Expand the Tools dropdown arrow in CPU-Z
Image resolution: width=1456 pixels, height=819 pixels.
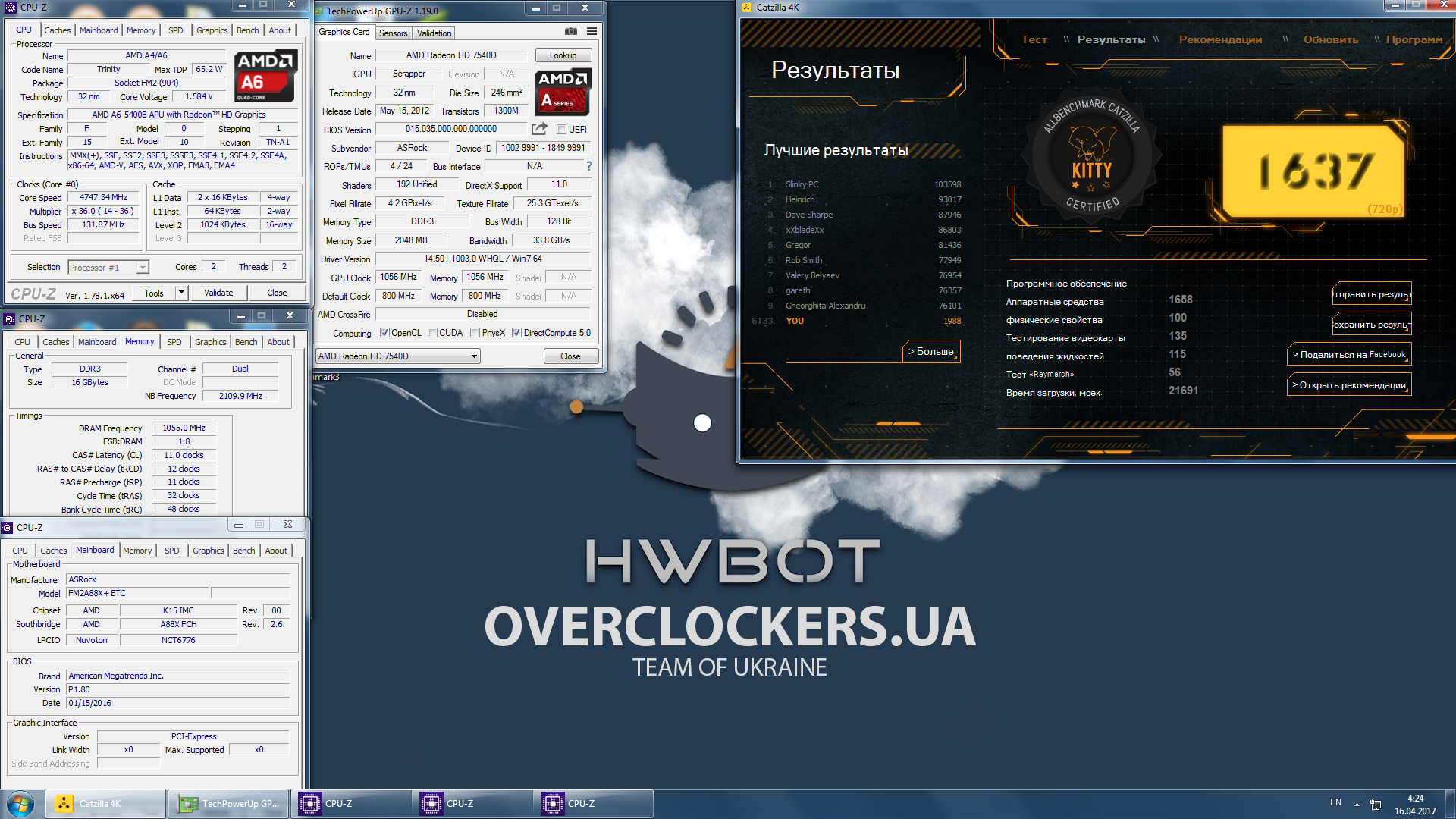(181, 293)
